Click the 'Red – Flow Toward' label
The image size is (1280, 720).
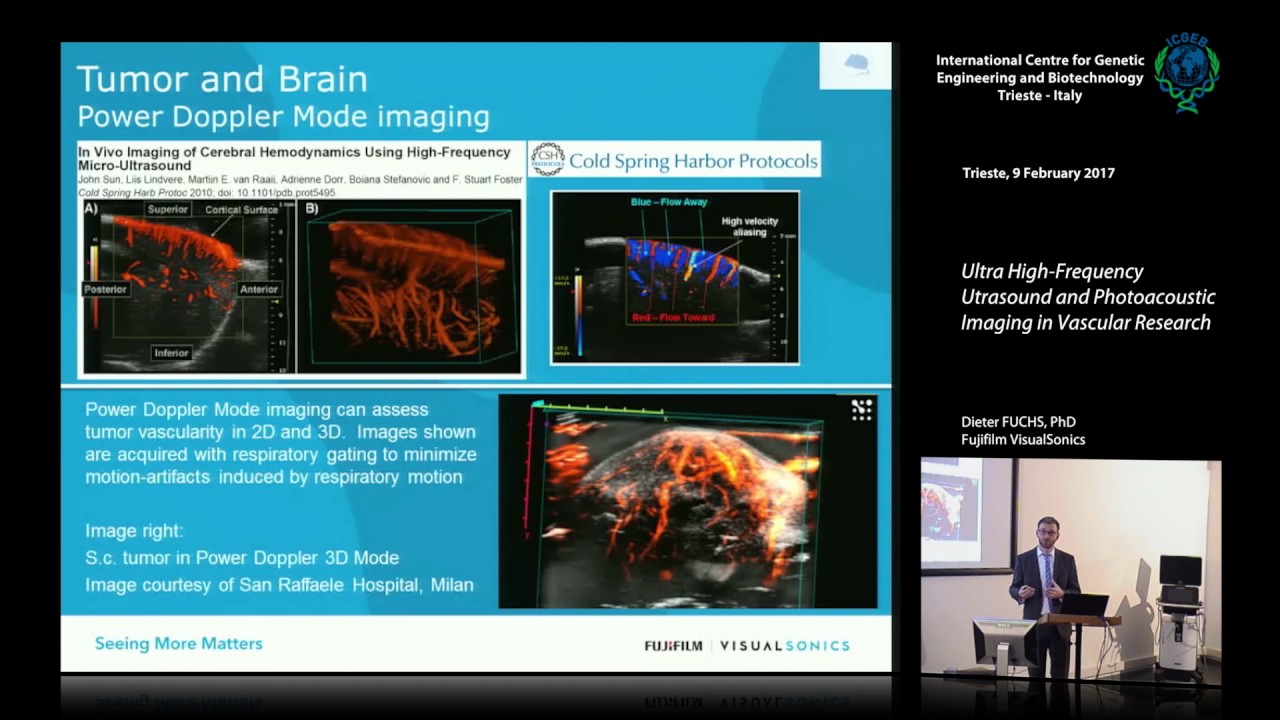click(x=672, y=317)
